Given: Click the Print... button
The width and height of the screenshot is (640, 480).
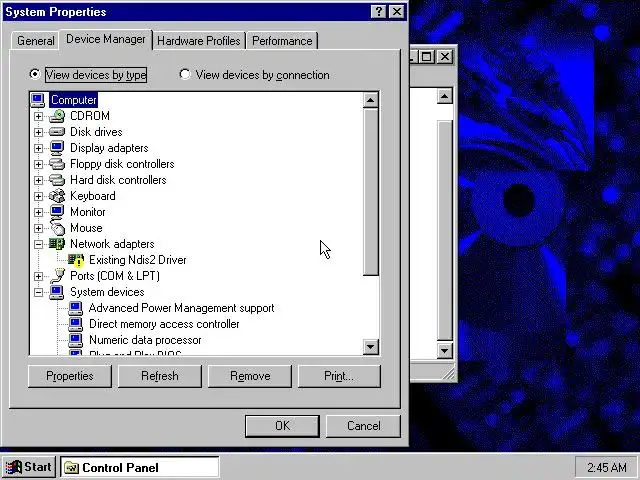Looking at the screenshot, I should coord(339,376).
